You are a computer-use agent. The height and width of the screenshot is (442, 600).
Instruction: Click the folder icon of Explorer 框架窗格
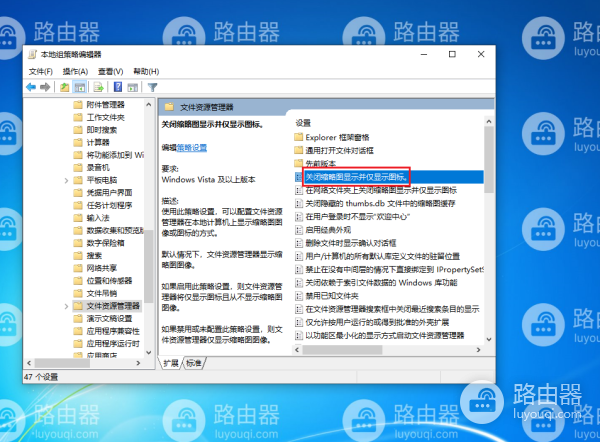coord(298,137)
